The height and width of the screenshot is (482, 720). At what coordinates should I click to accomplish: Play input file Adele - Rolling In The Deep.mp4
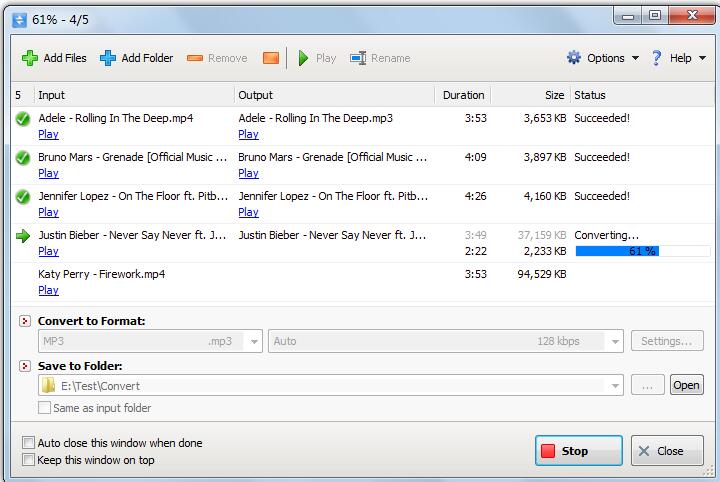pyautogui.click(x=48, y=135)
